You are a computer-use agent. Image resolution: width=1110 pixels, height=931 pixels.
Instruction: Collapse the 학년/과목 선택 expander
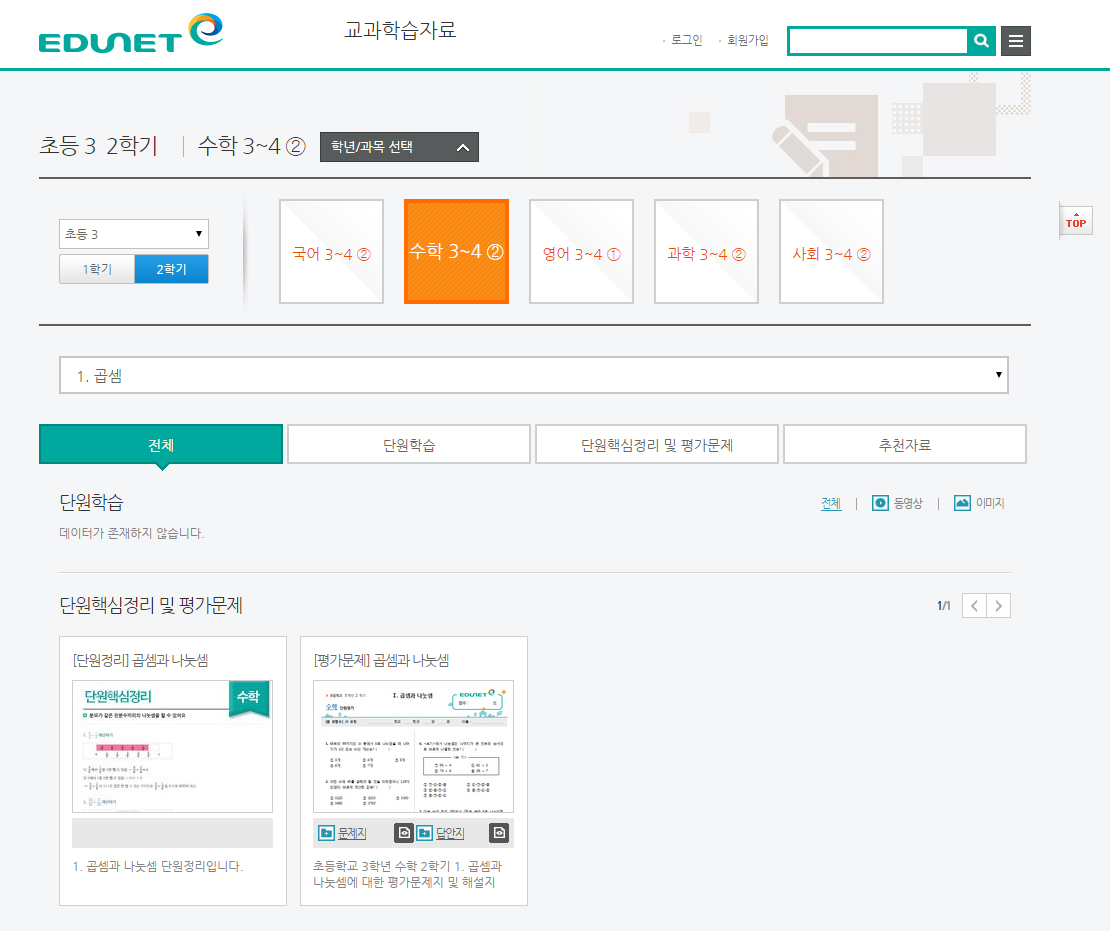[399, 147]
